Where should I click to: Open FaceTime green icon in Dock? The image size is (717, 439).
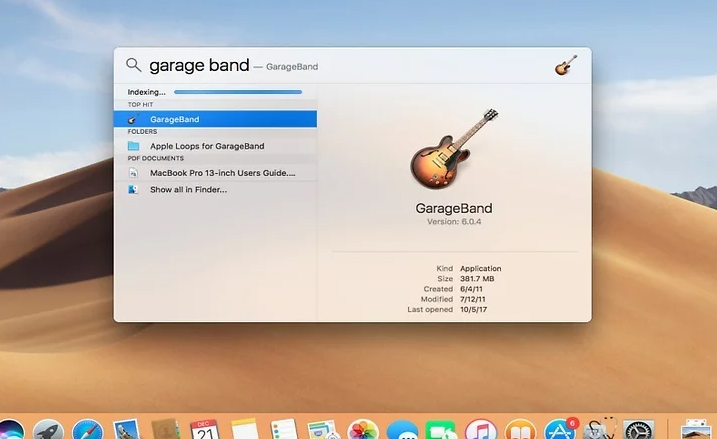point(441,430)
